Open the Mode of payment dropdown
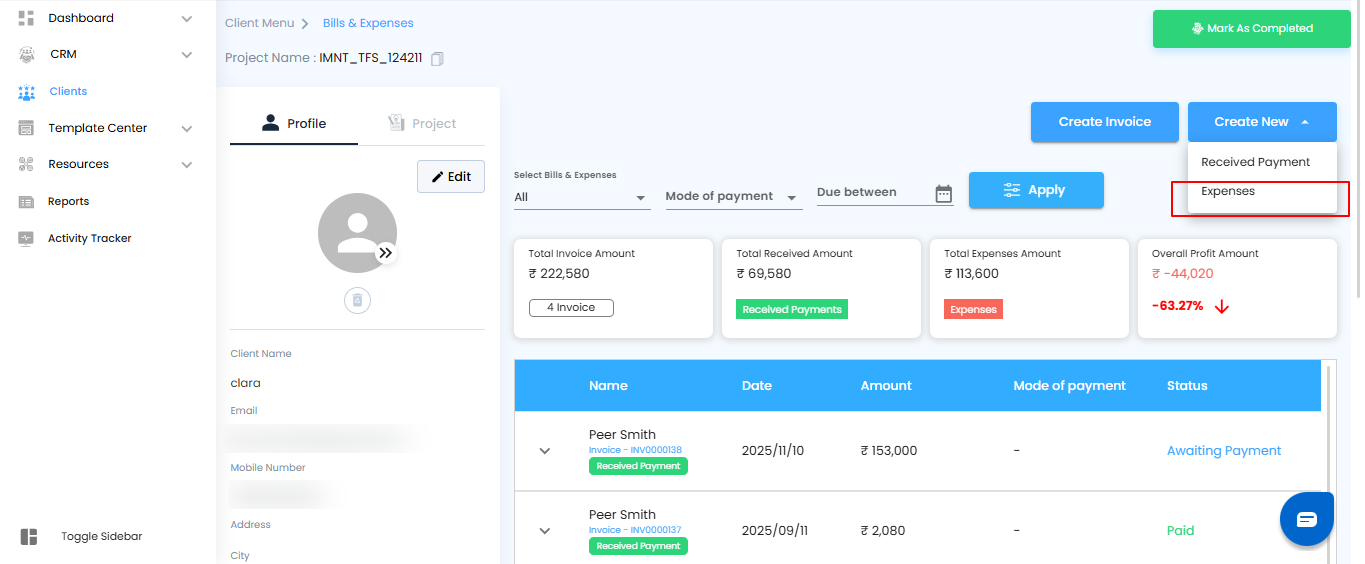 (733, 197)
